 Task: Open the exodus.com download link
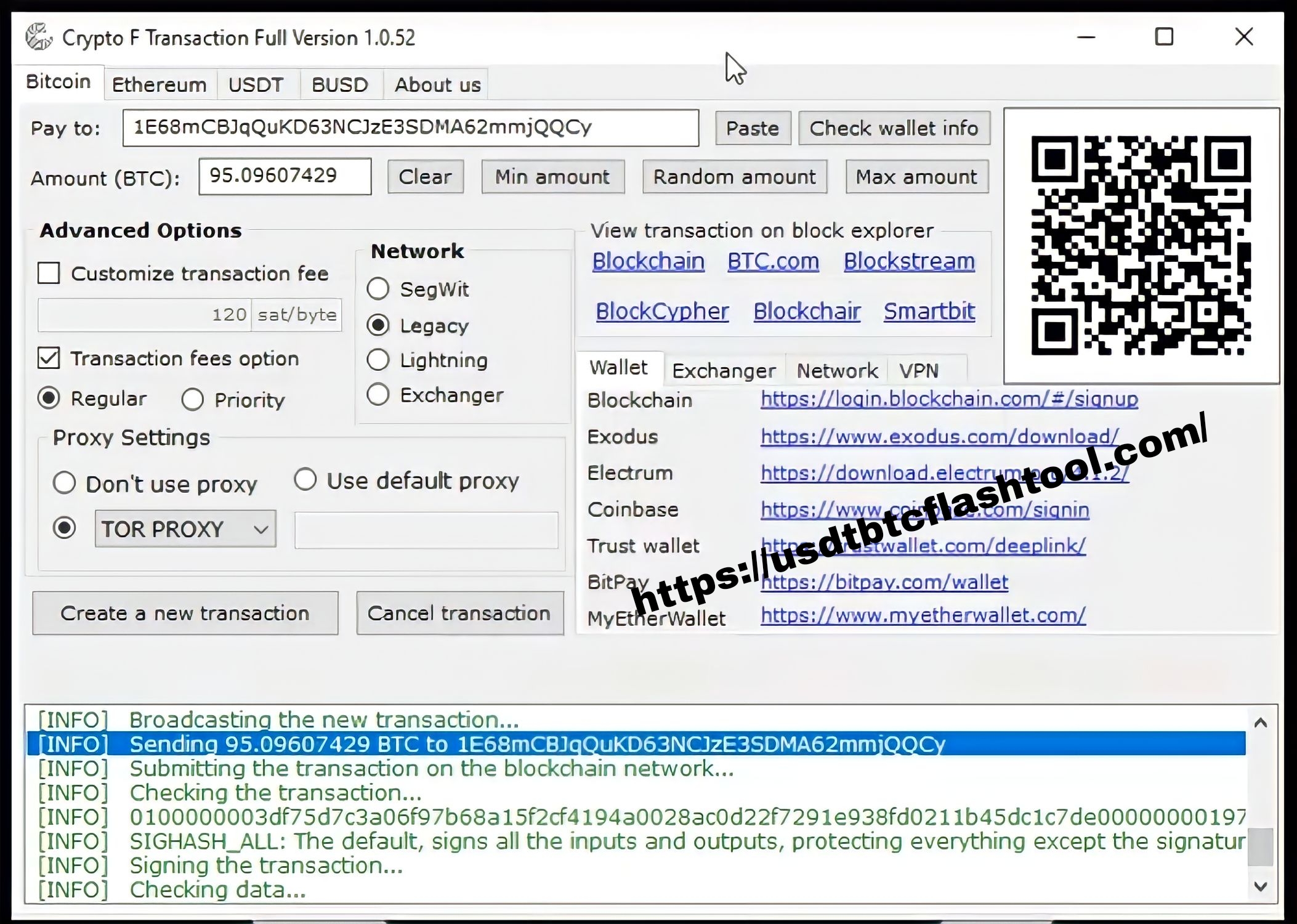[x=940, y=436]
